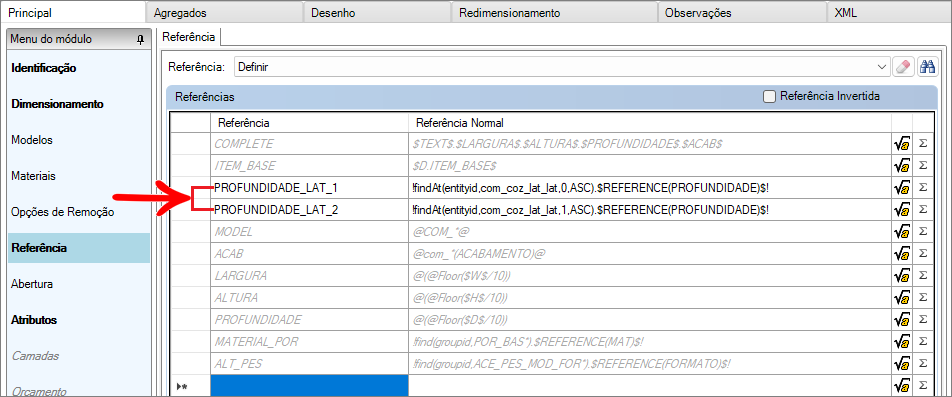
Task: Open formula editor icon for ALTURA row
Action: point(902,297)
